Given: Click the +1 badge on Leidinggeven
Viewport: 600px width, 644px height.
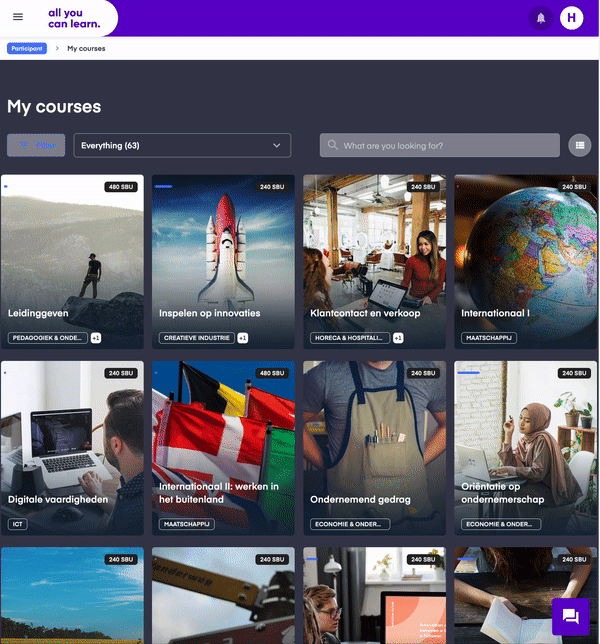Looking at the screenshot, I should tap(96, 338).
